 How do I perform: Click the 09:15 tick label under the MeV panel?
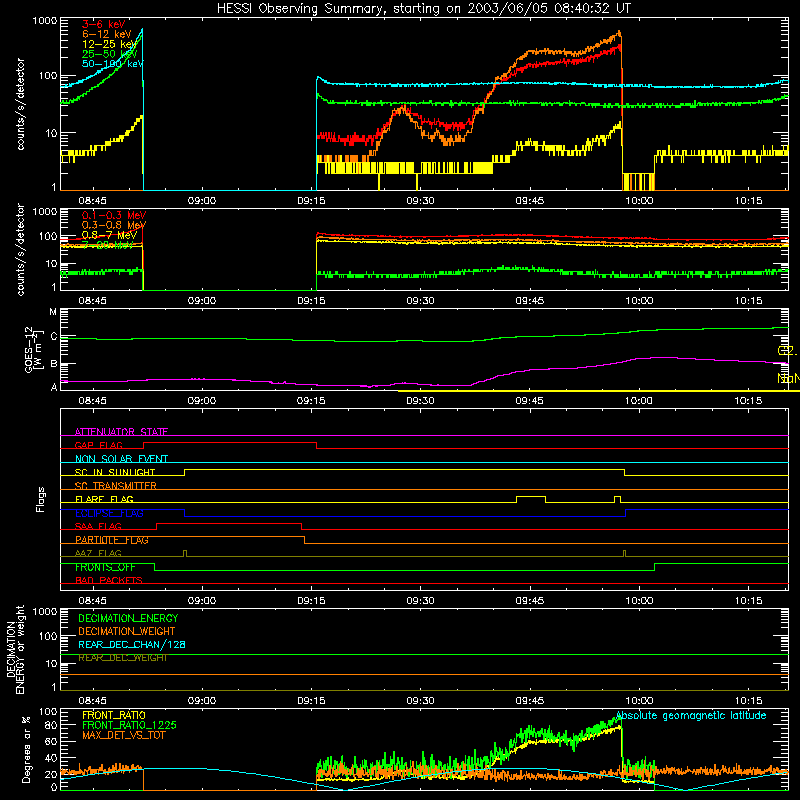(311, 301)
